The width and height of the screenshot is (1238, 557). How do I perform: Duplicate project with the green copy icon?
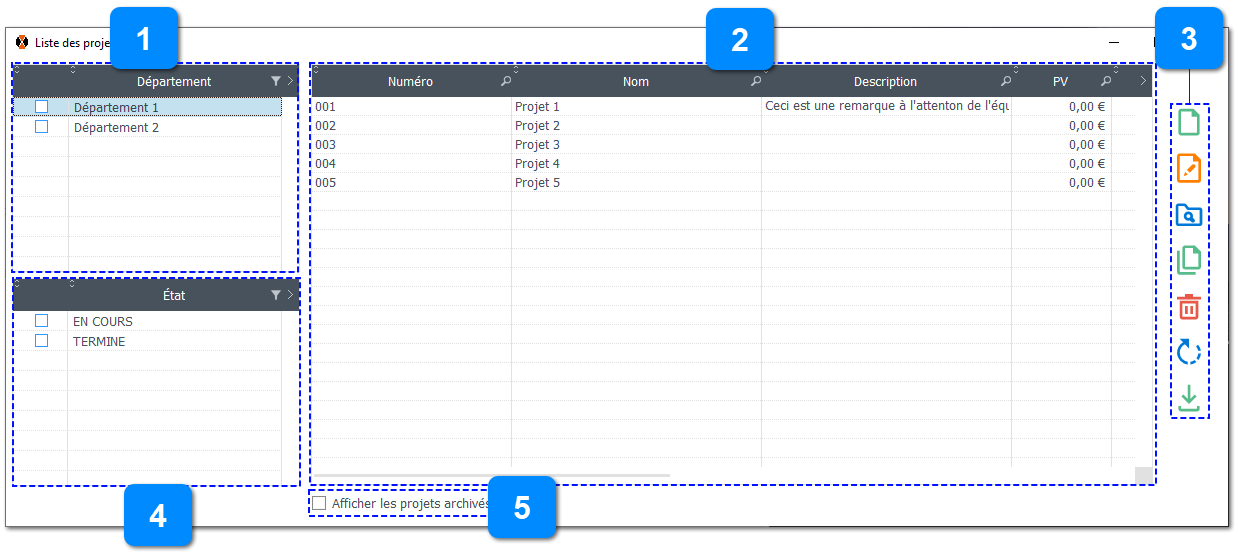point(1188,260)
